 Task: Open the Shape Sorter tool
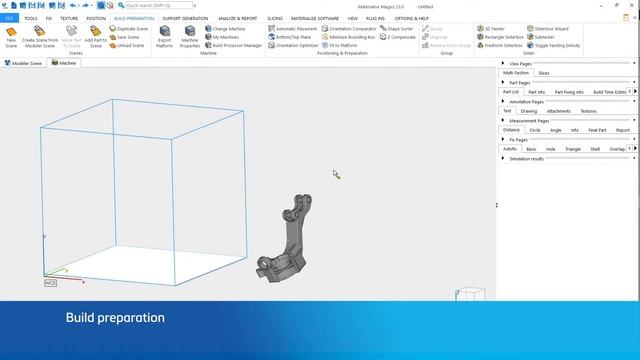point(396,29)
